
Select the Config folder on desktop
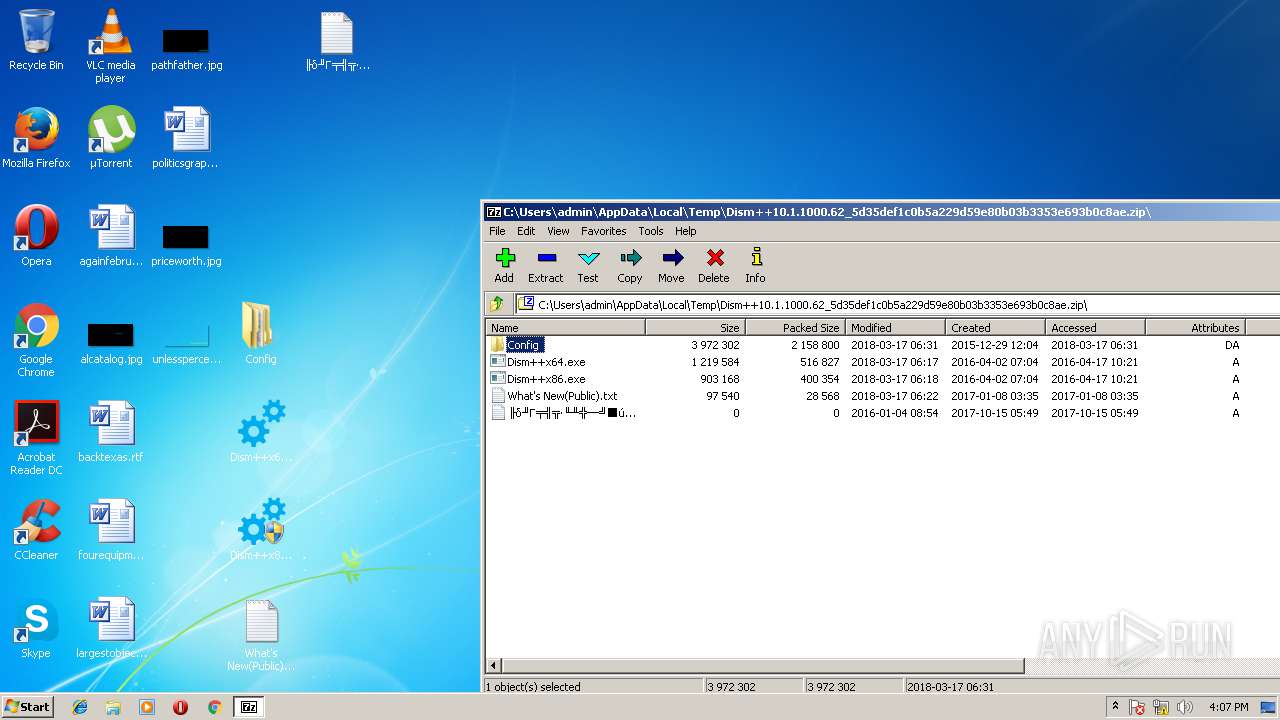(x=260, y=334)
